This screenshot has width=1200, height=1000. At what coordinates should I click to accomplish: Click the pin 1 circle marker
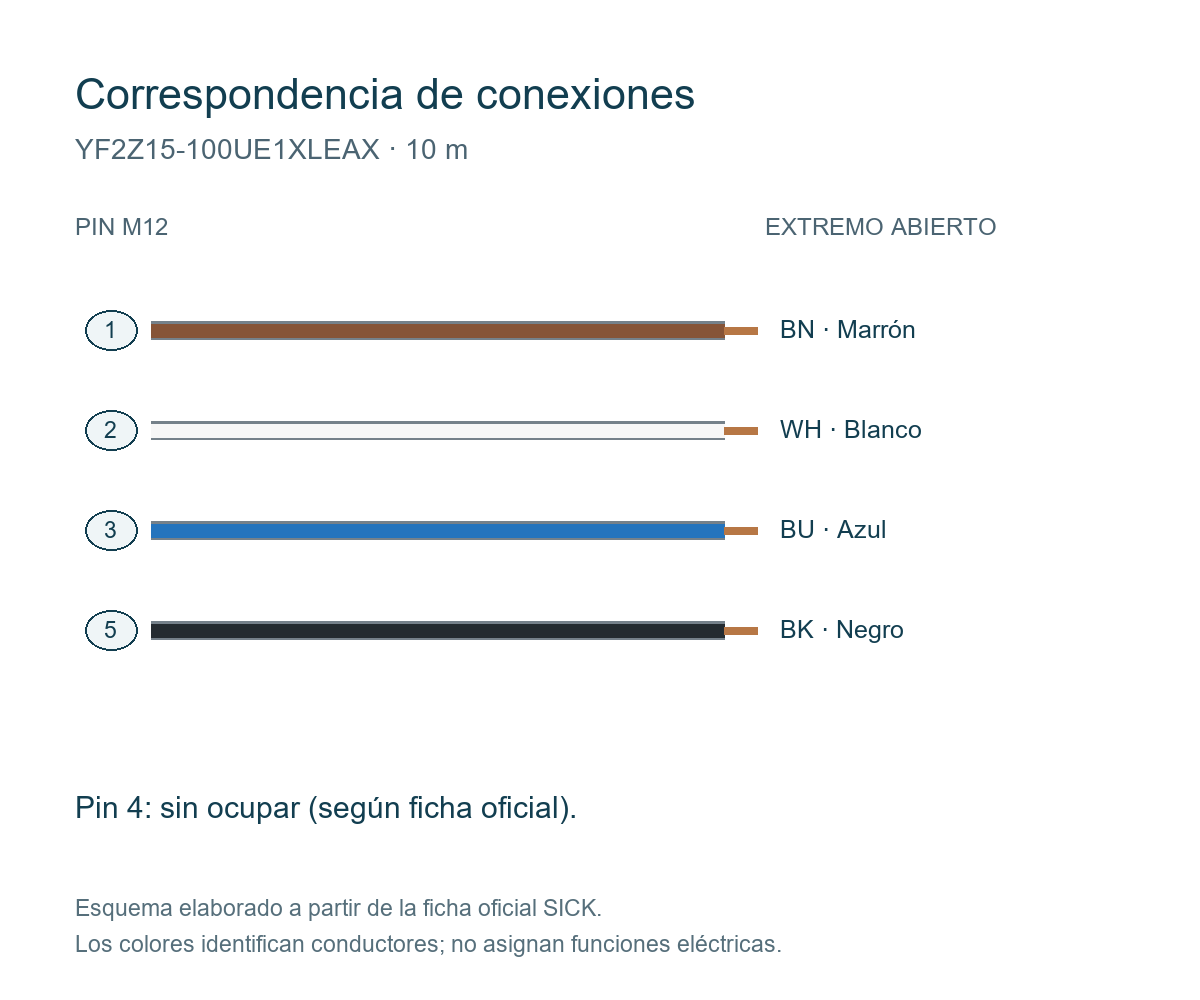[111, 330]
